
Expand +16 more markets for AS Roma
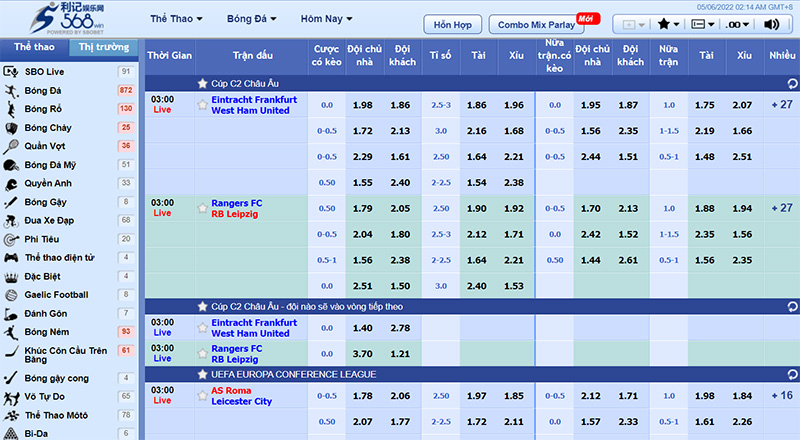782,396
